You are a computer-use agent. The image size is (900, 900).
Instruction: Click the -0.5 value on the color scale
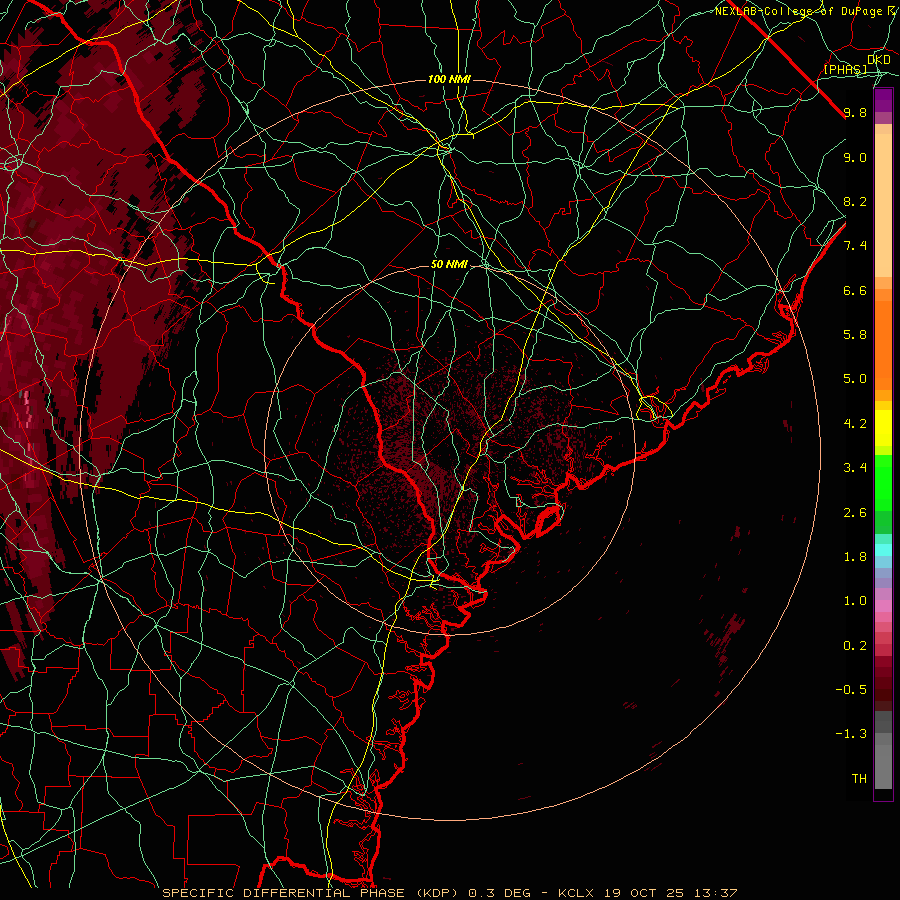pos(851,689)
